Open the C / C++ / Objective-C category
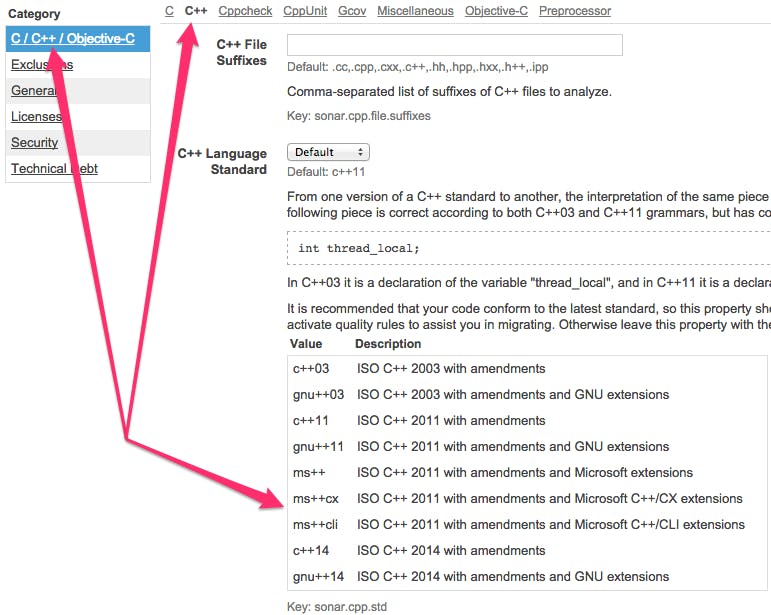 click(73, 38)
